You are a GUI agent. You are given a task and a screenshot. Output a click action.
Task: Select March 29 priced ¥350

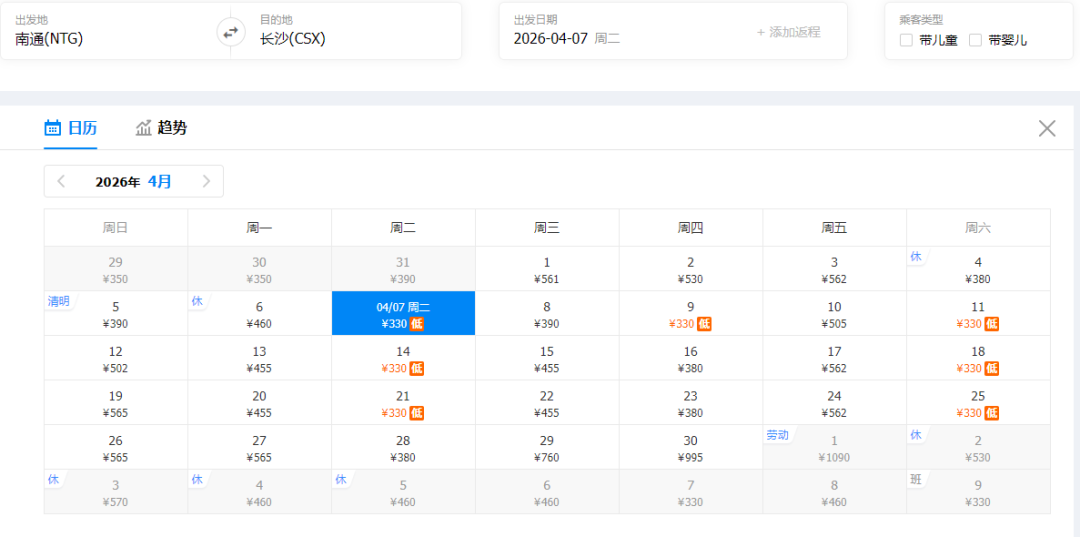click(116, 269)
